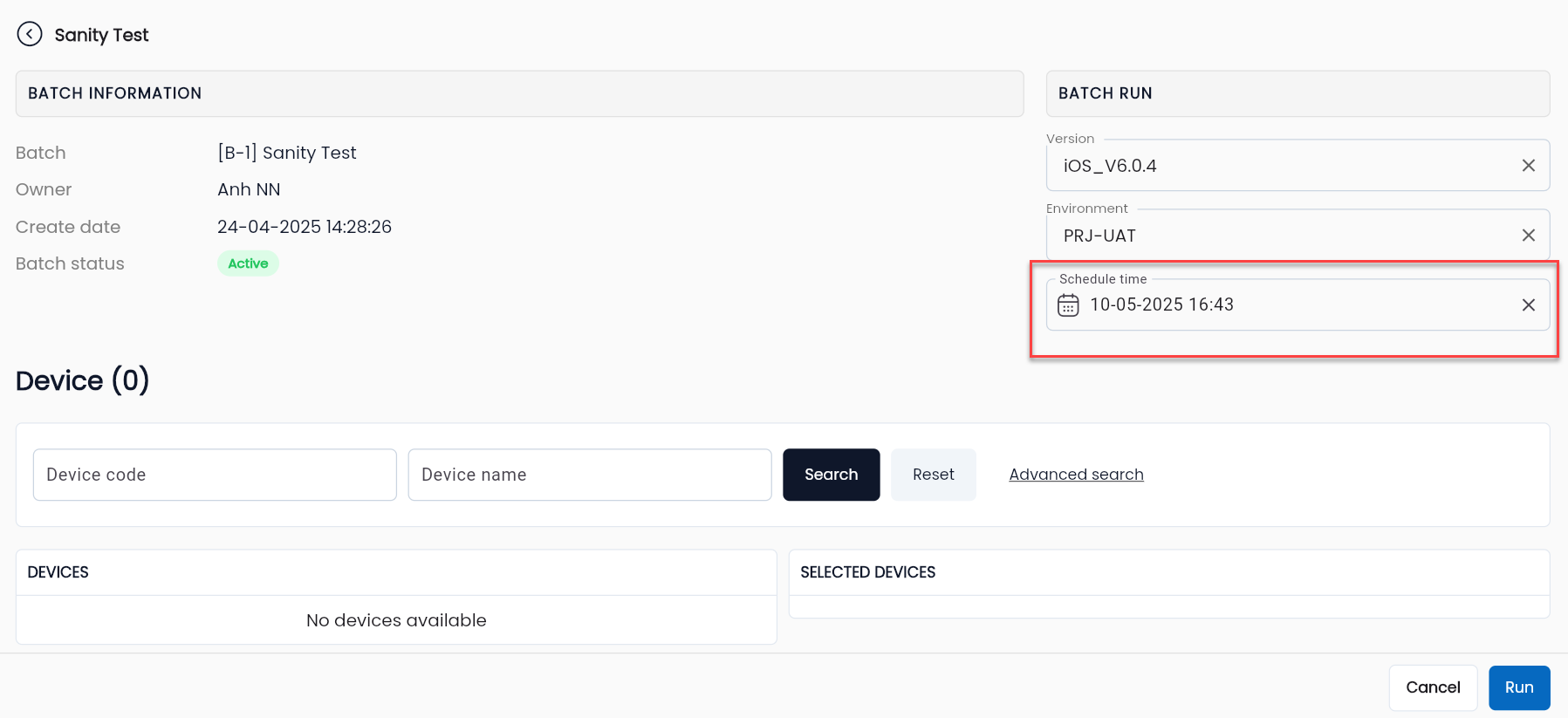Select the '[B-1] Sanity Test' batch value

coord(287,153)
